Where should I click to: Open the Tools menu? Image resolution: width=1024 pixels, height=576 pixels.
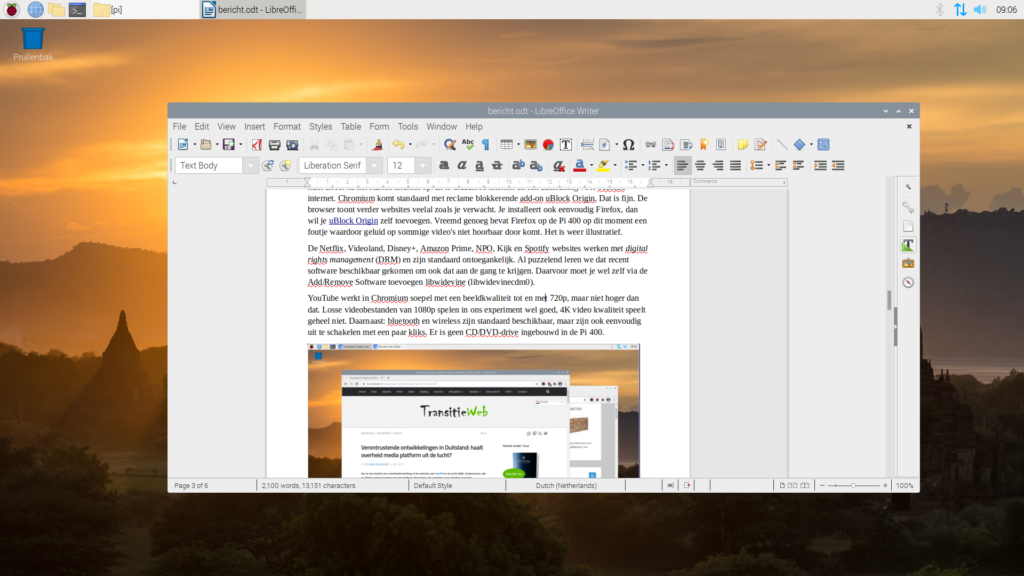(408, 127)
